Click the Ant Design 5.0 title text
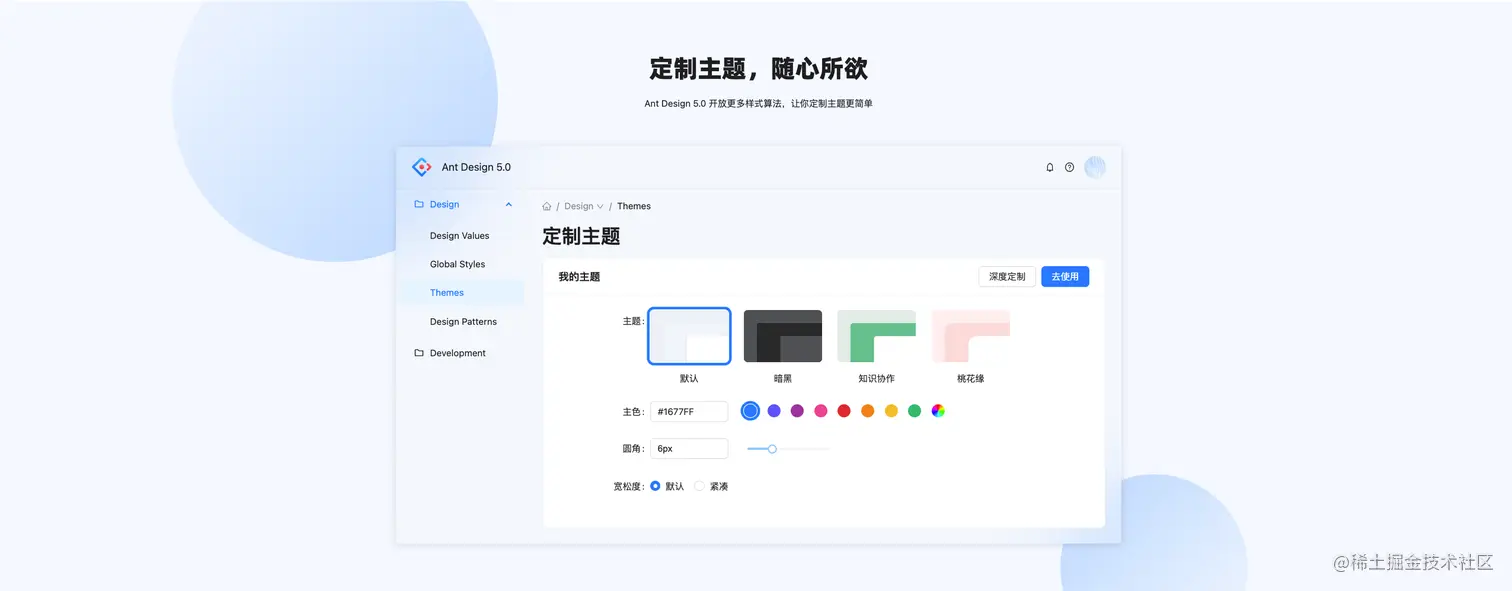 coord(476,167)
